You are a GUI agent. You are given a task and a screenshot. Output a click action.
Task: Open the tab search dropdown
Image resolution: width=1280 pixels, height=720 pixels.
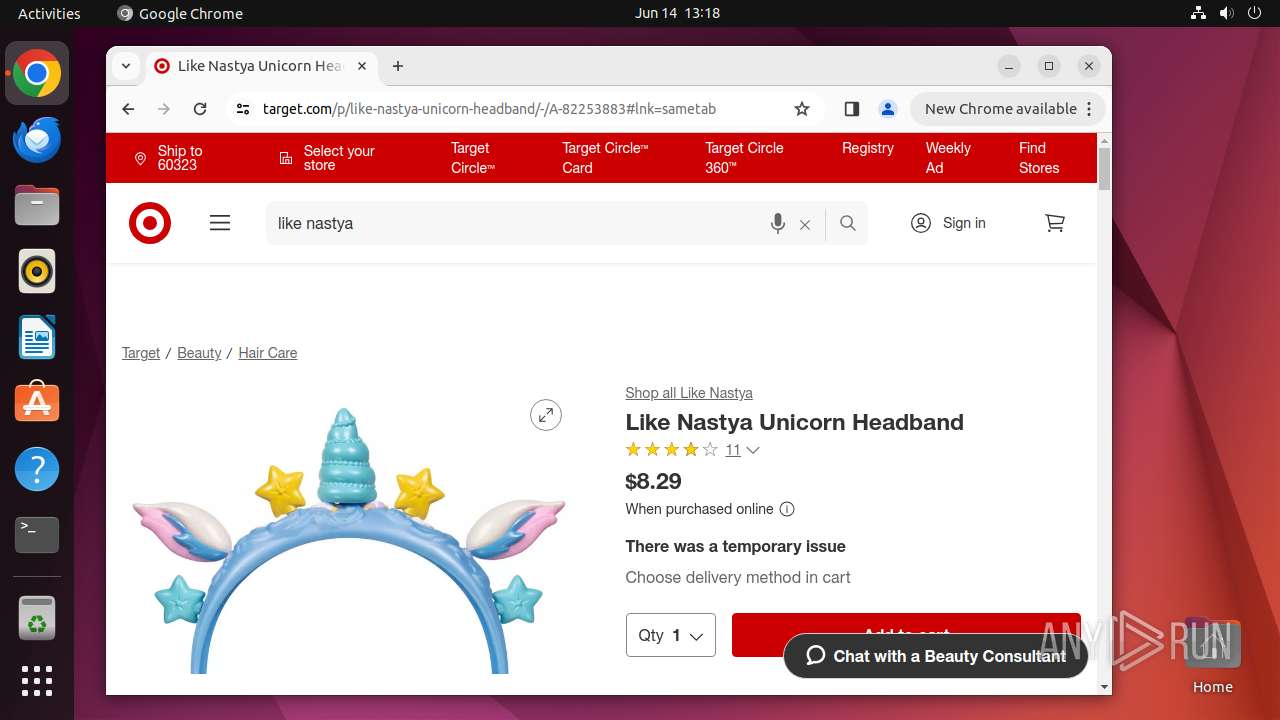tap(126, 66)
